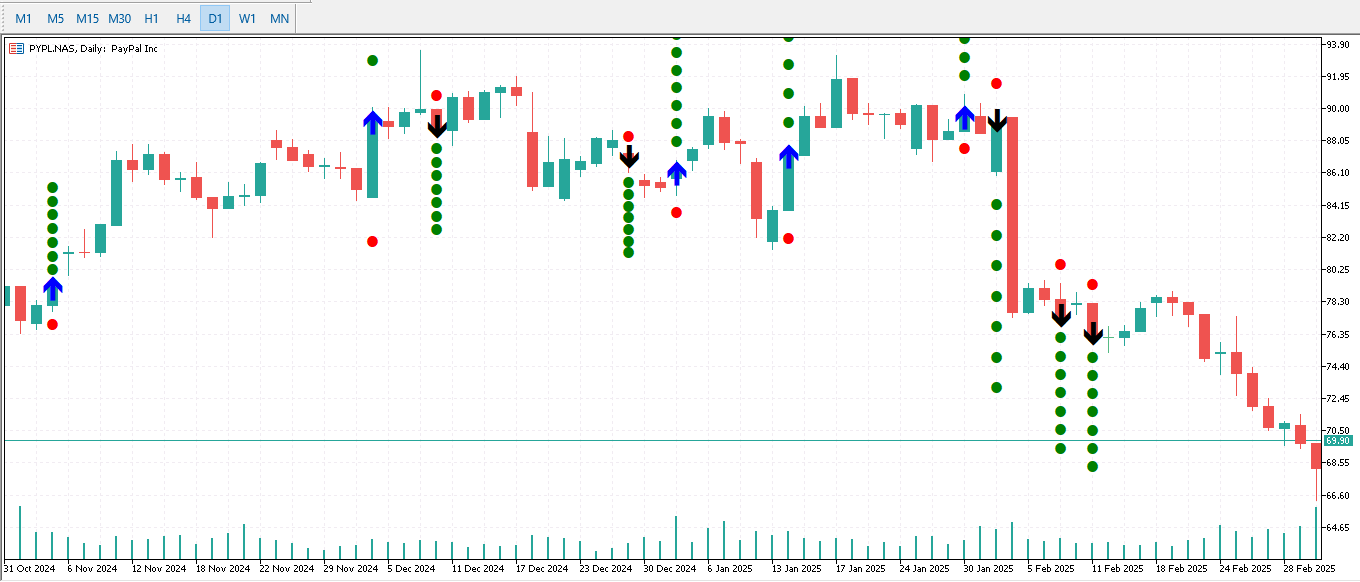Viewport: 1360px width, 582px height.
Task: Click the 66.60 price scale label
Action: point(1337,496)
